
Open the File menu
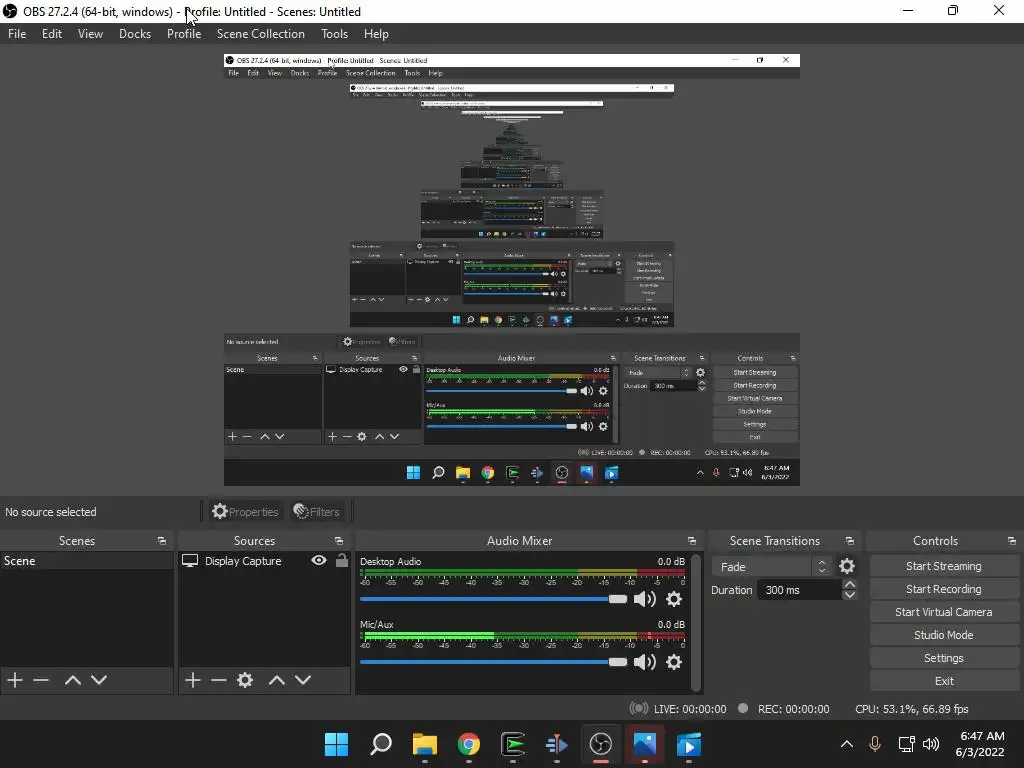tap(17, 34)
